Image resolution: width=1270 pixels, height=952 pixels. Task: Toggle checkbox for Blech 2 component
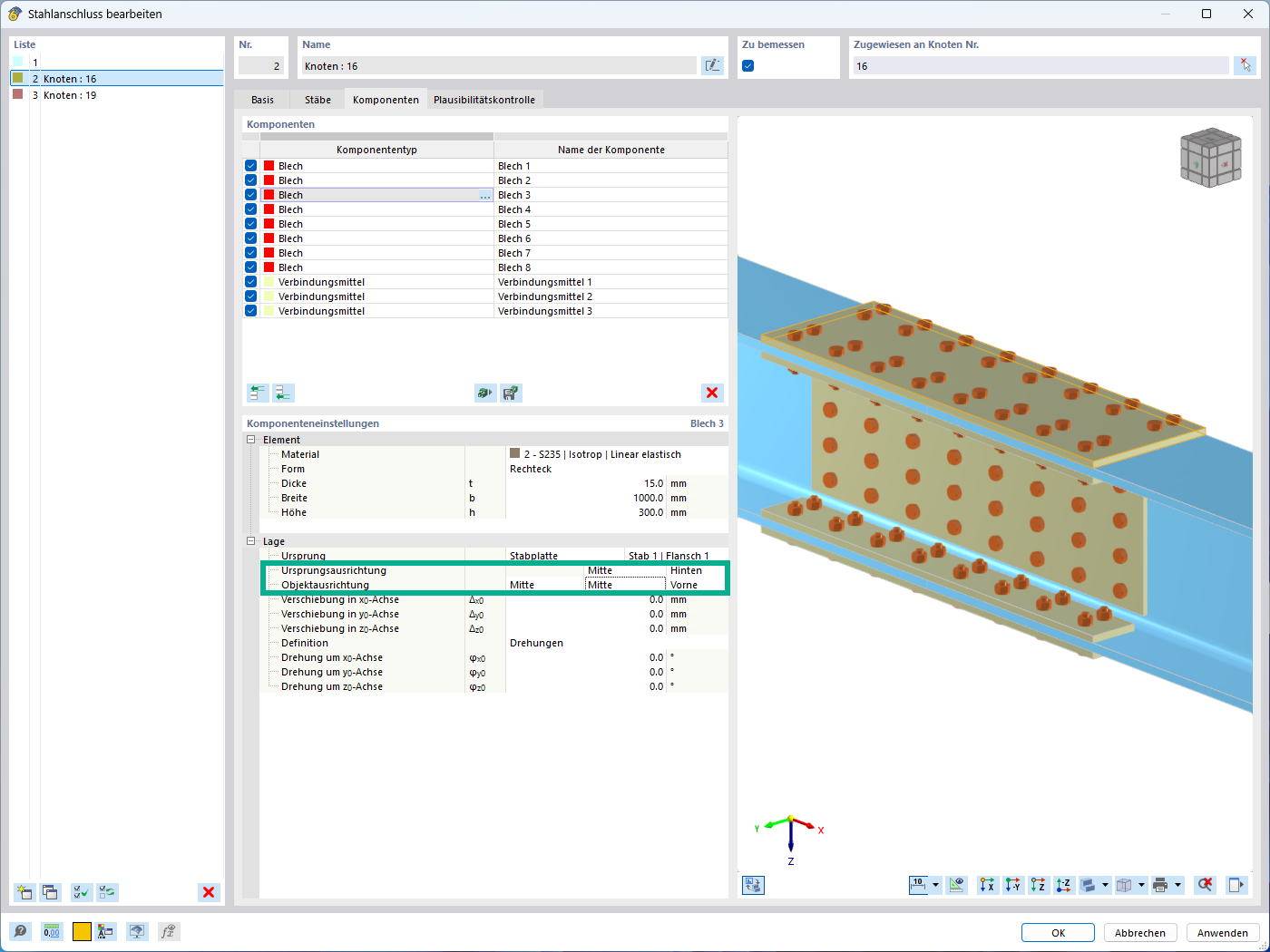(x=251, y=180)
